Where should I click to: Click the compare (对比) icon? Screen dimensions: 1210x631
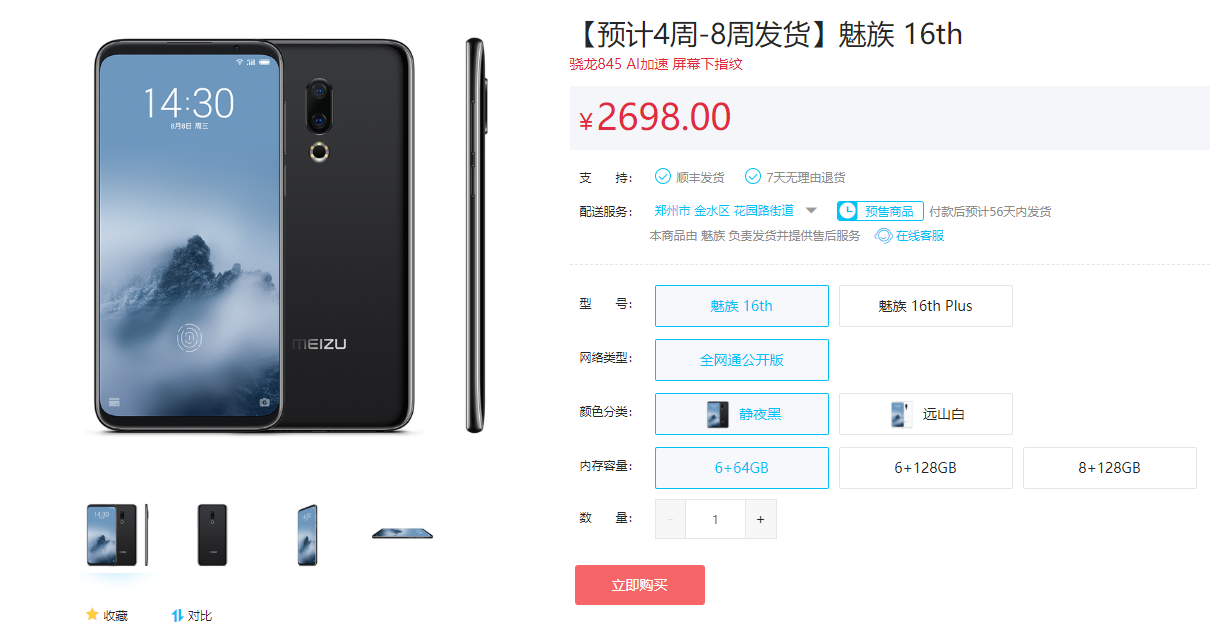tap(177, 615)
